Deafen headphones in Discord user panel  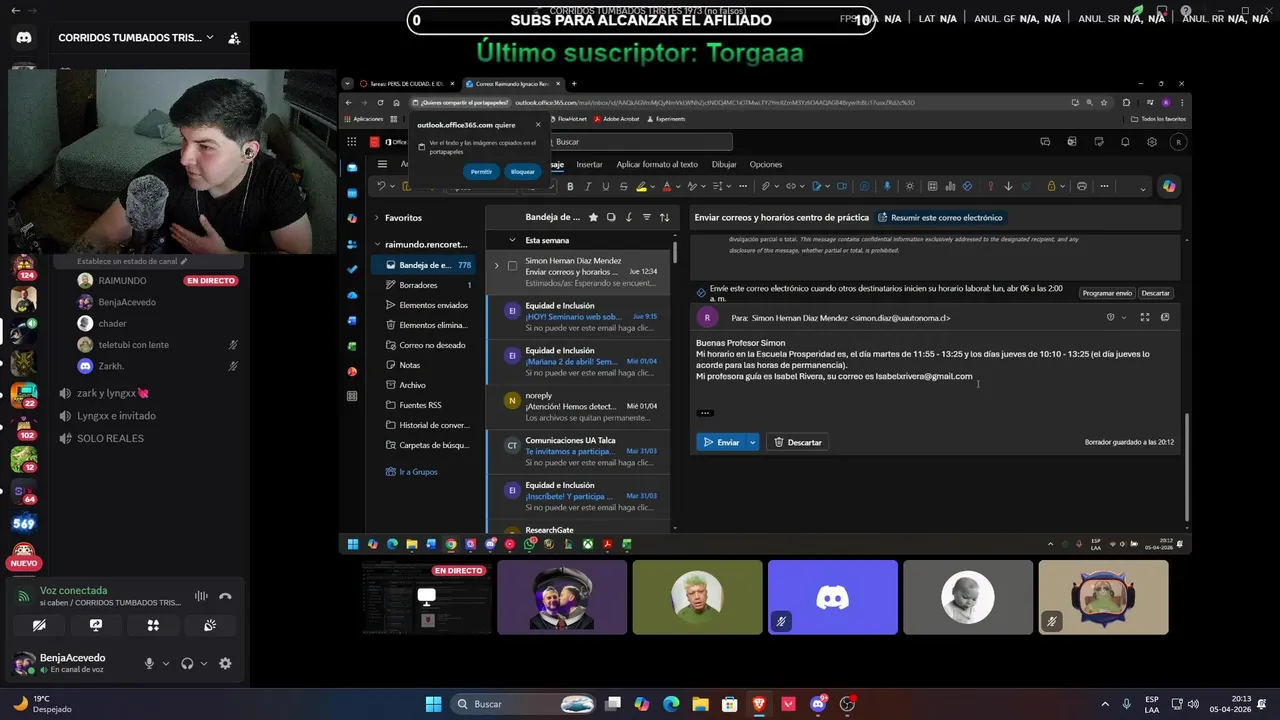click(x=187, y=663)
